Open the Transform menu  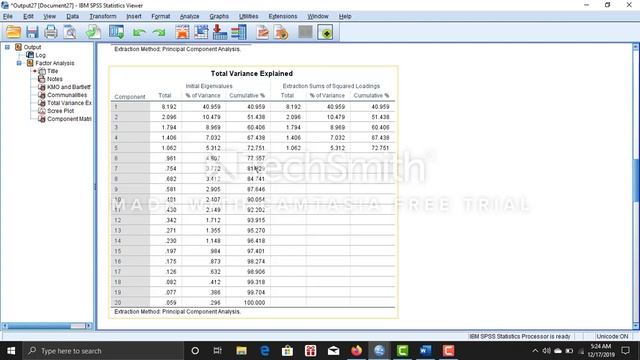click(103, 16)
